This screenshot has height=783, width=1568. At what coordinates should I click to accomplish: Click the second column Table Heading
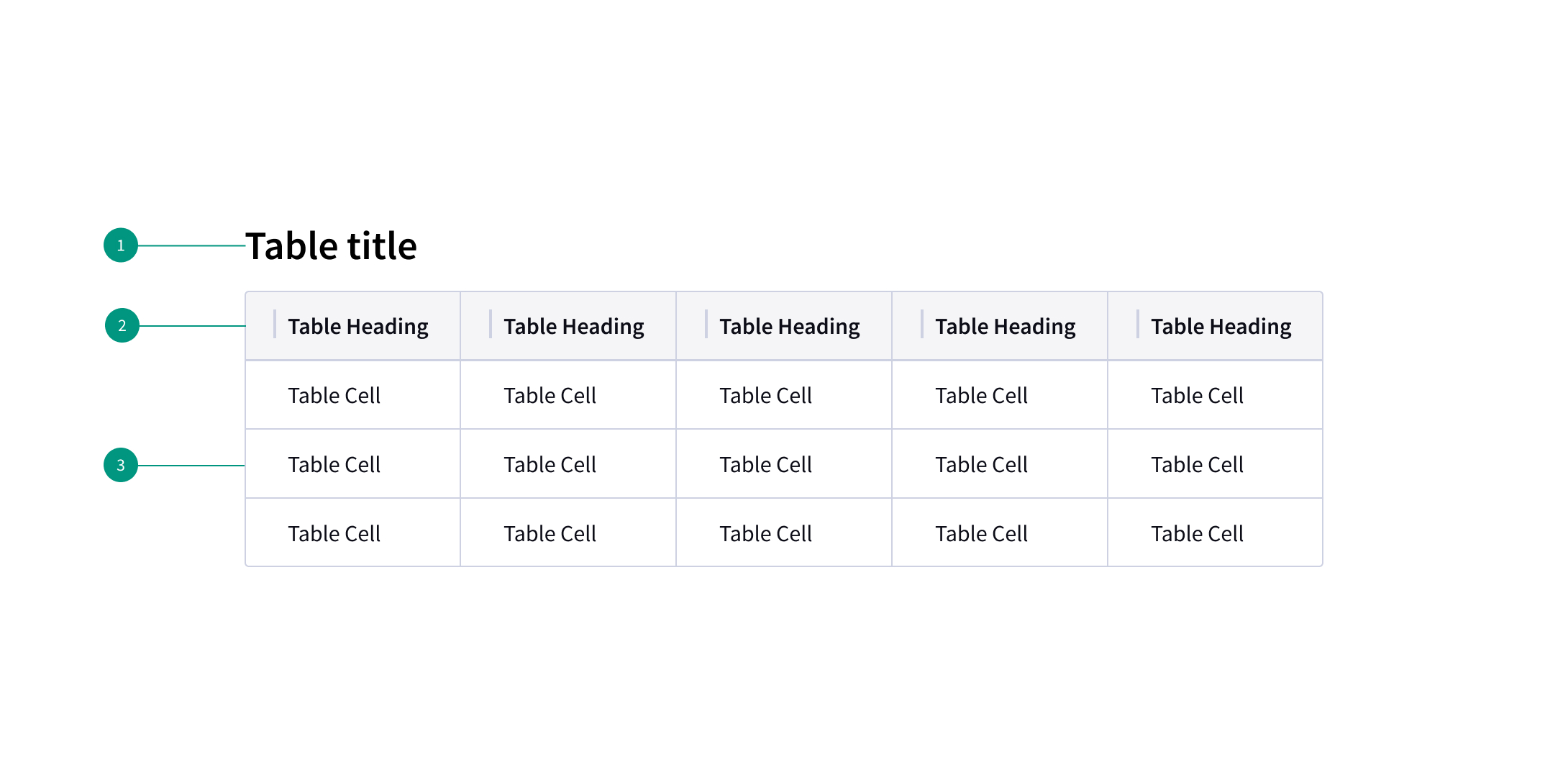coord(574,327)
